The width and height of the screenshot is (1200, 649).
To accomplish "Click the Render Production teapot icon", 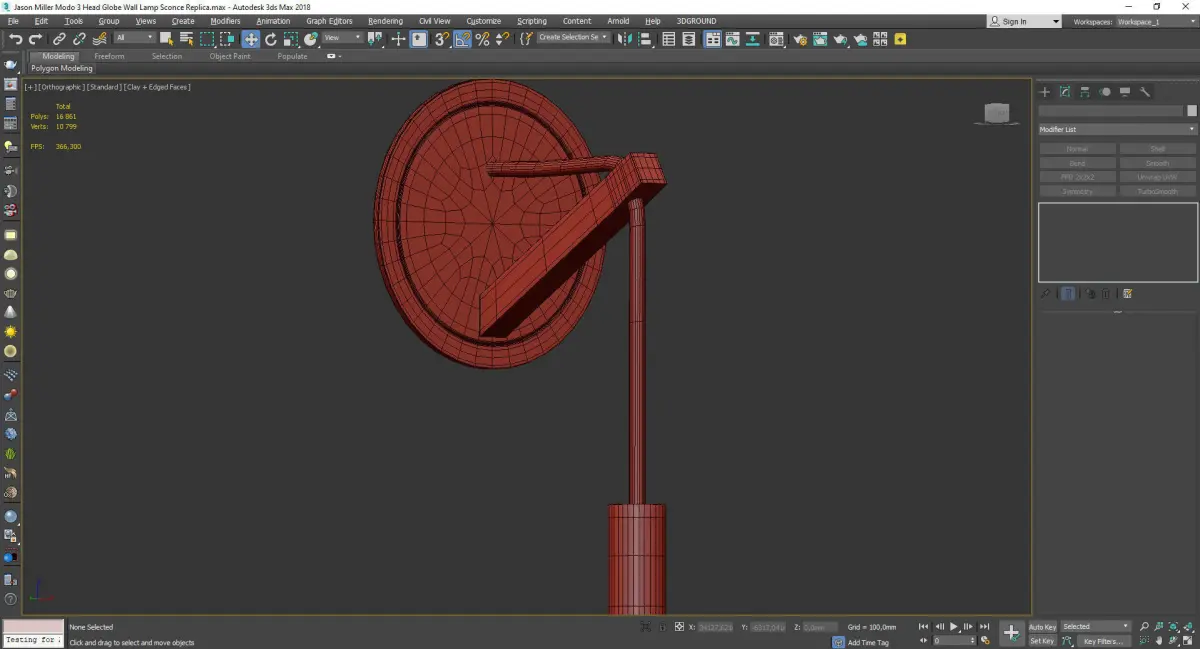I will [840, 39].
